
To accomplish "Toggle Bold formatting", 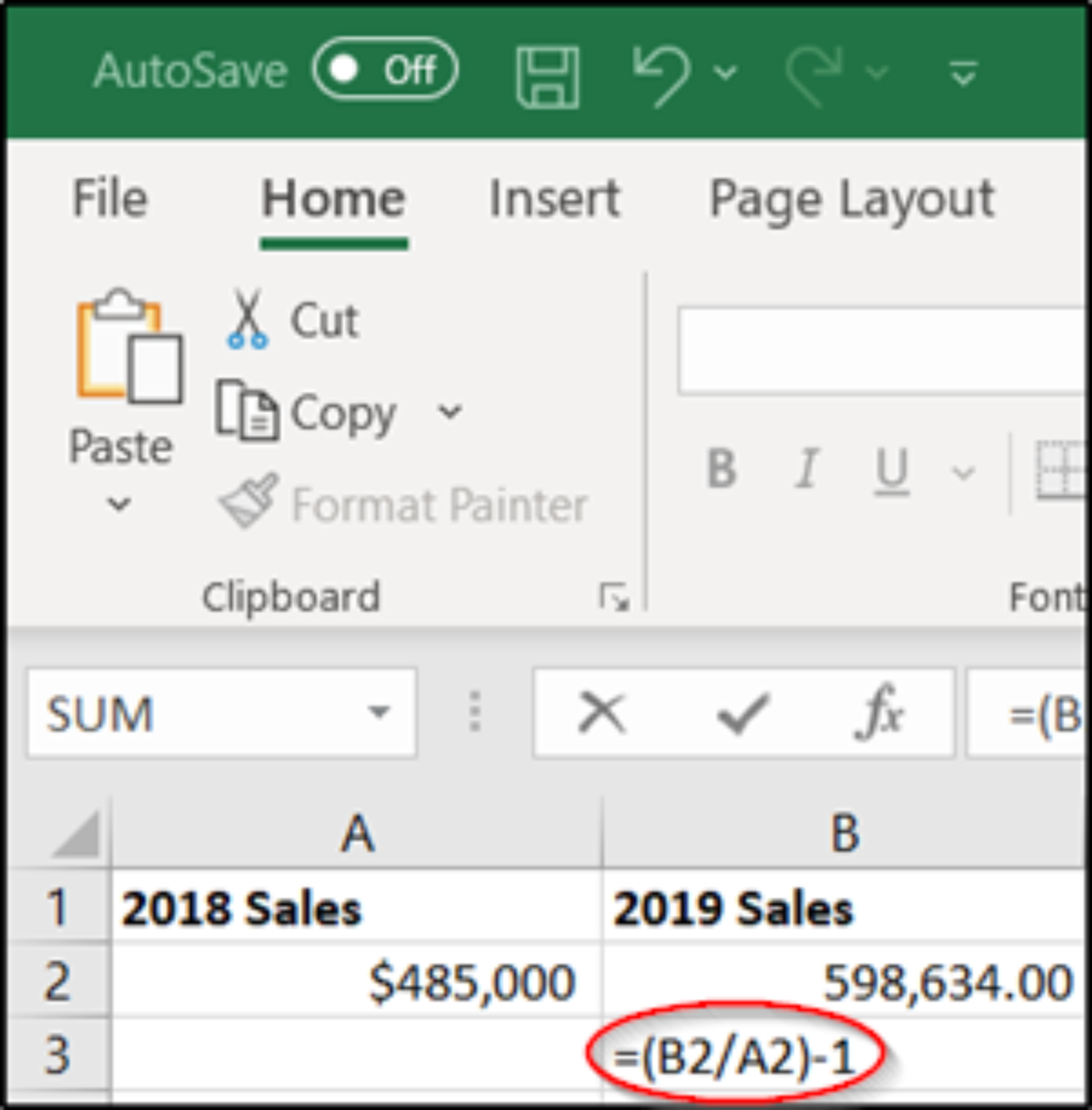I will (722, 470).
